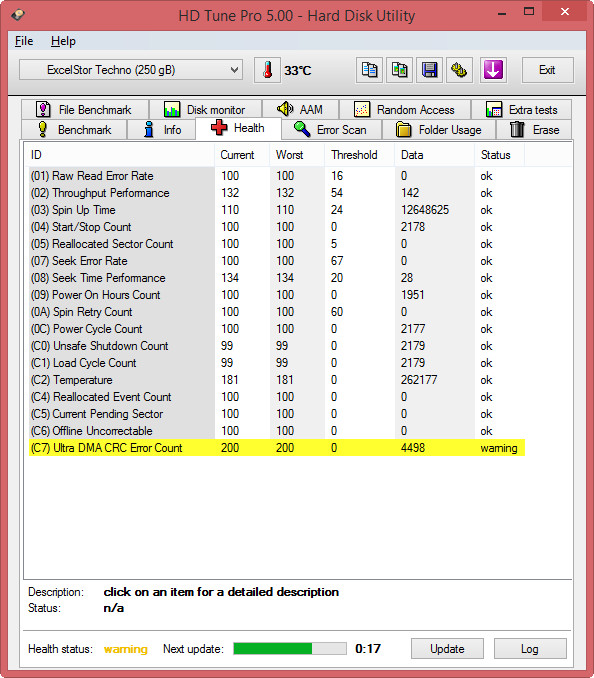The height and width of the screenshot is (678, 594).
Task: Copy text to clipboard toolbar icon
Action: coord(369,70)
